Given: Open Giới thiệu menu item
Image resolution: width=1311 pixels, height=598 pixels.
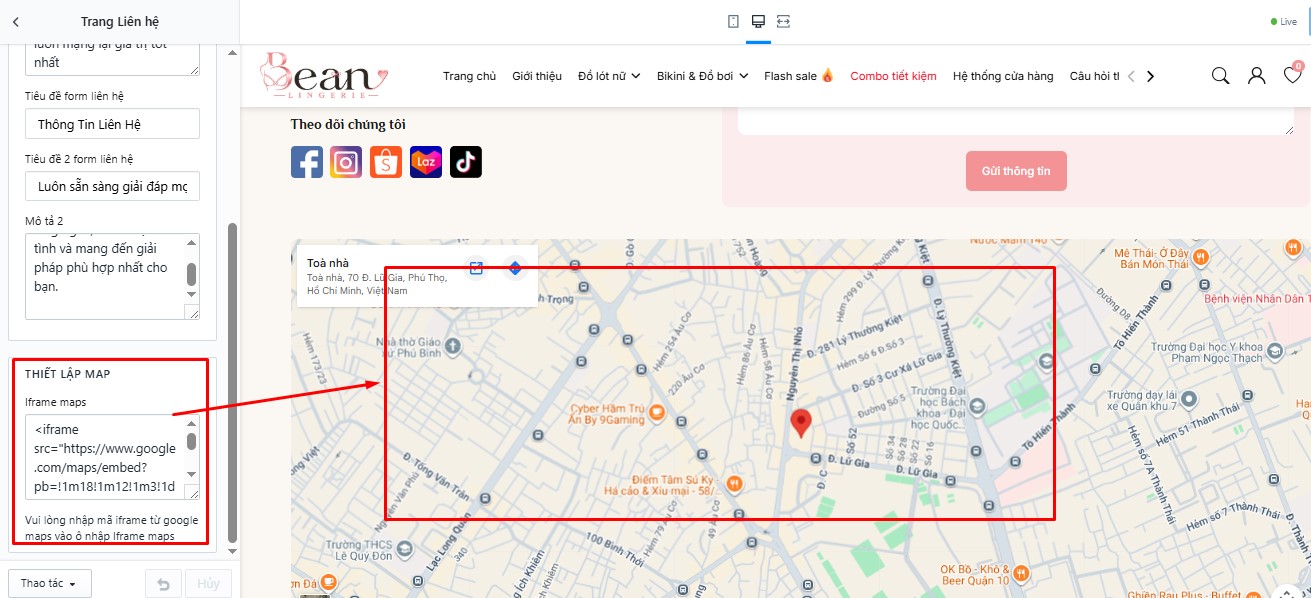Looking at the screenshot, I should (537, 76).
